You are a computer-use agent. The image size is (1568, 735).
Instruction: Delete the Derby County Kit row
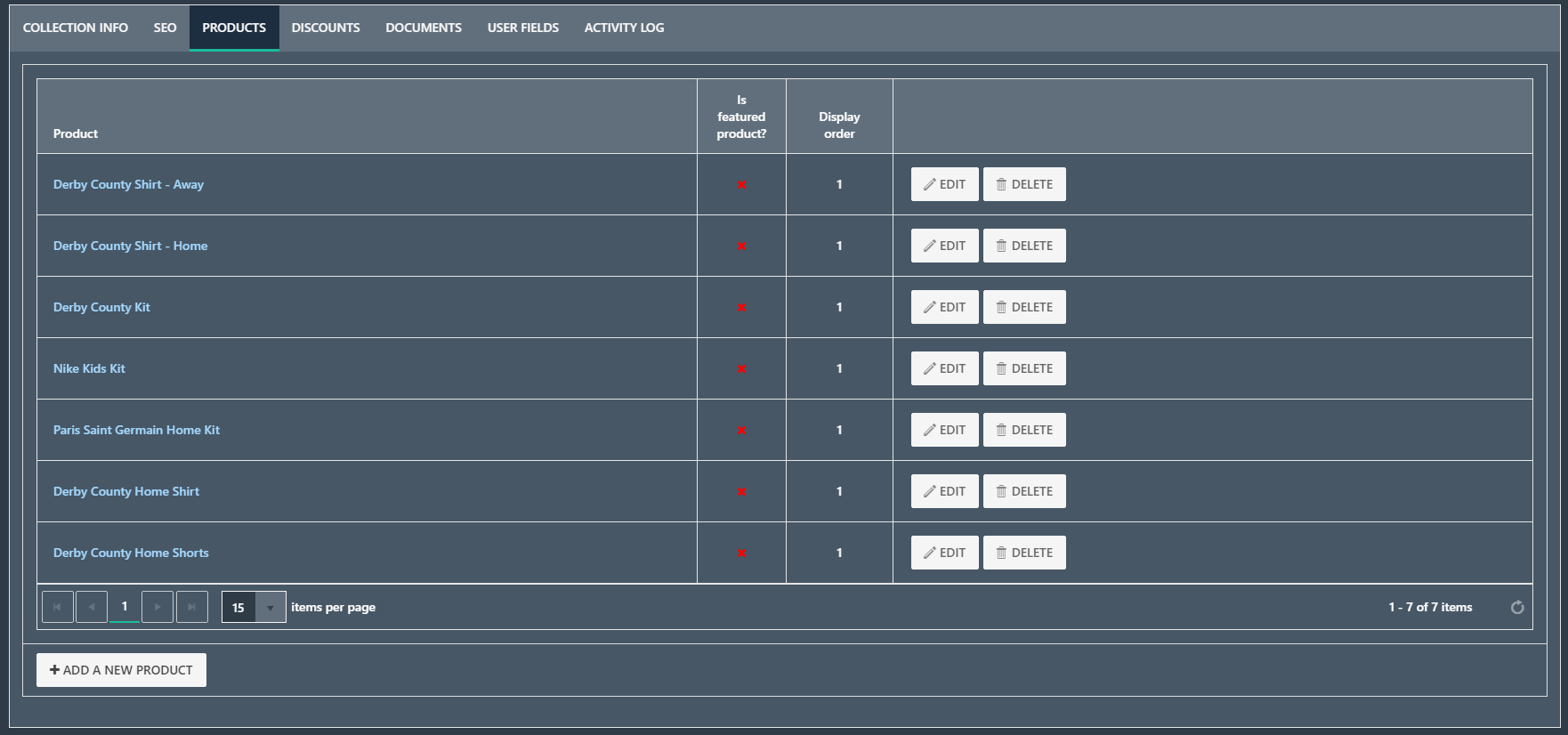[x=1024, y=307]
